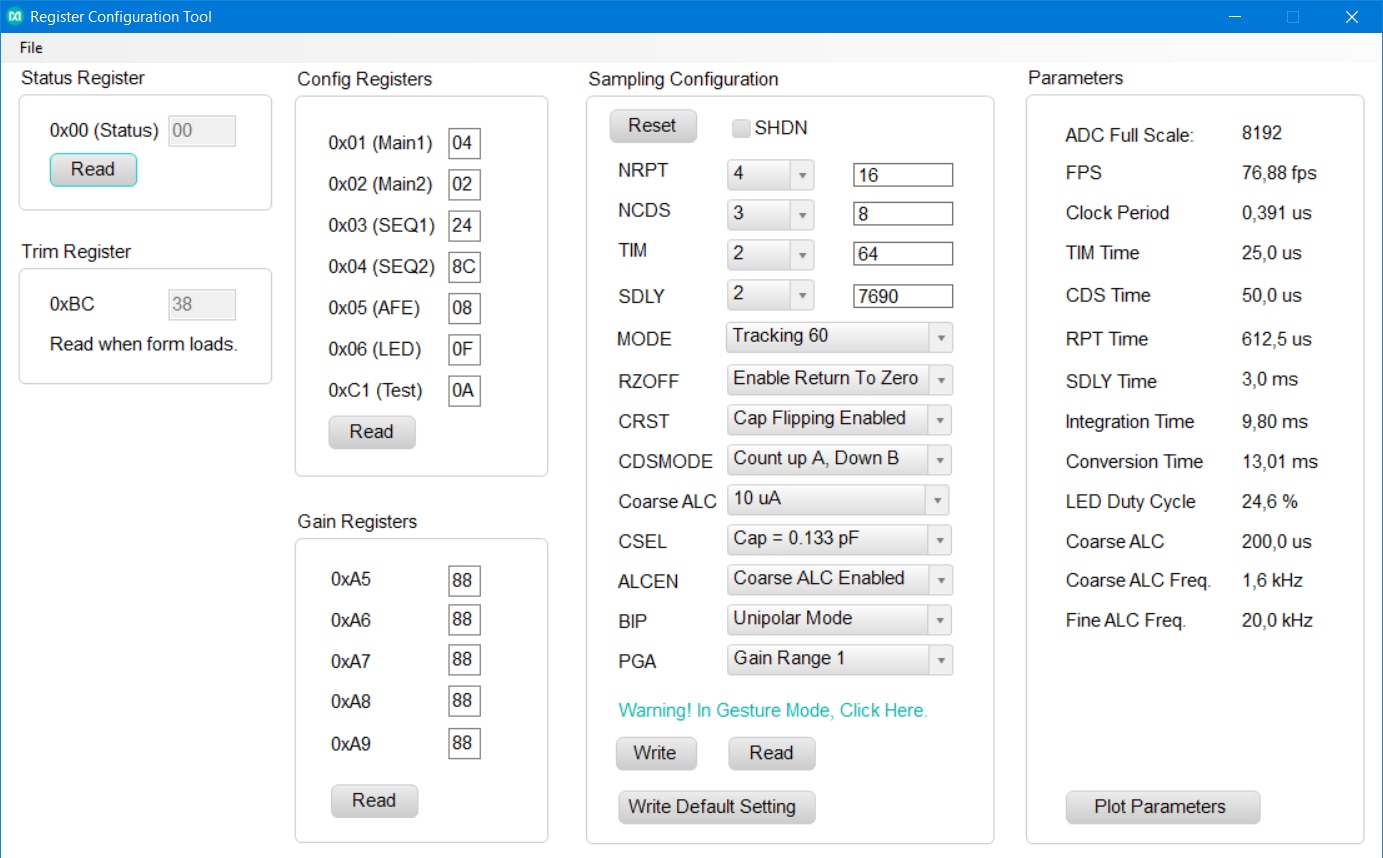Toggle the SHDN checkbox
Image resolution: width=1383 pixels, height=858 pixels.
741,128
